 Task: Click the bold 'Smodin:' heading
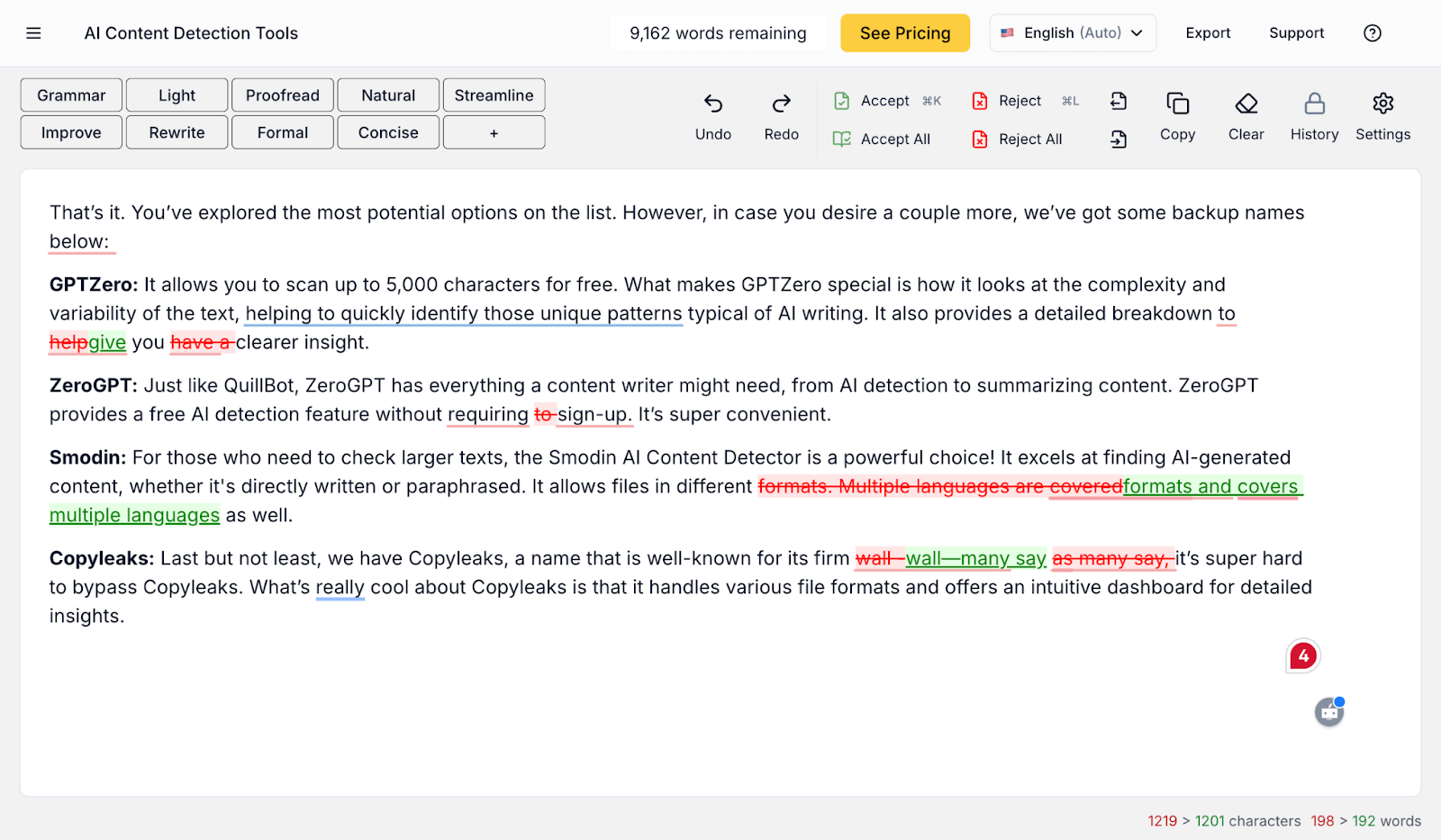point(88,457)
